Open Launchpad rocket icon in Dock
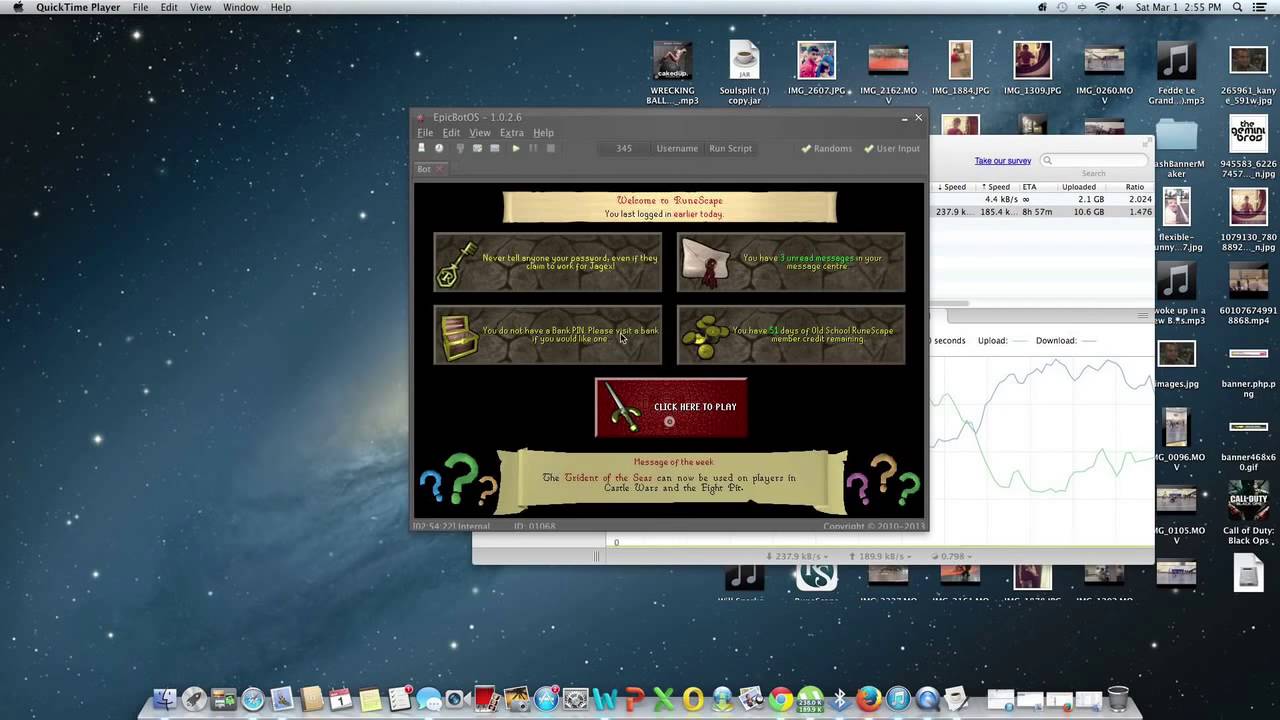The width and height of the screenshot is (1280, 720). [193, 699]
